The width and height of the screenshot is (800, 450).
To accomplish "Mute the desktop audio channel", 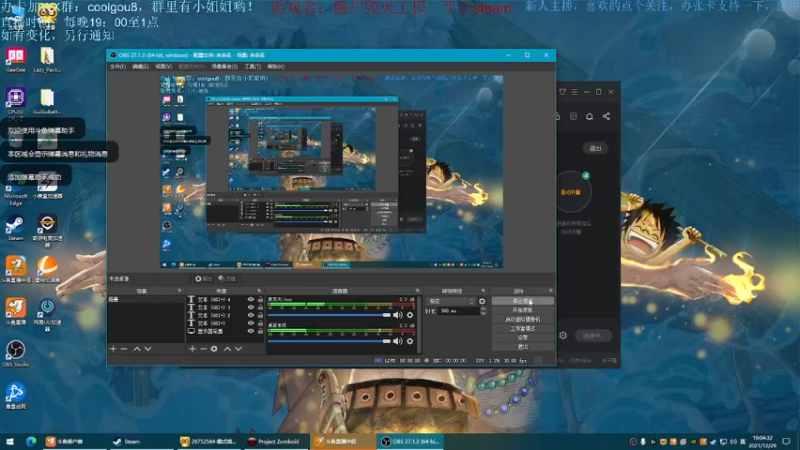I will pos(398,341).
